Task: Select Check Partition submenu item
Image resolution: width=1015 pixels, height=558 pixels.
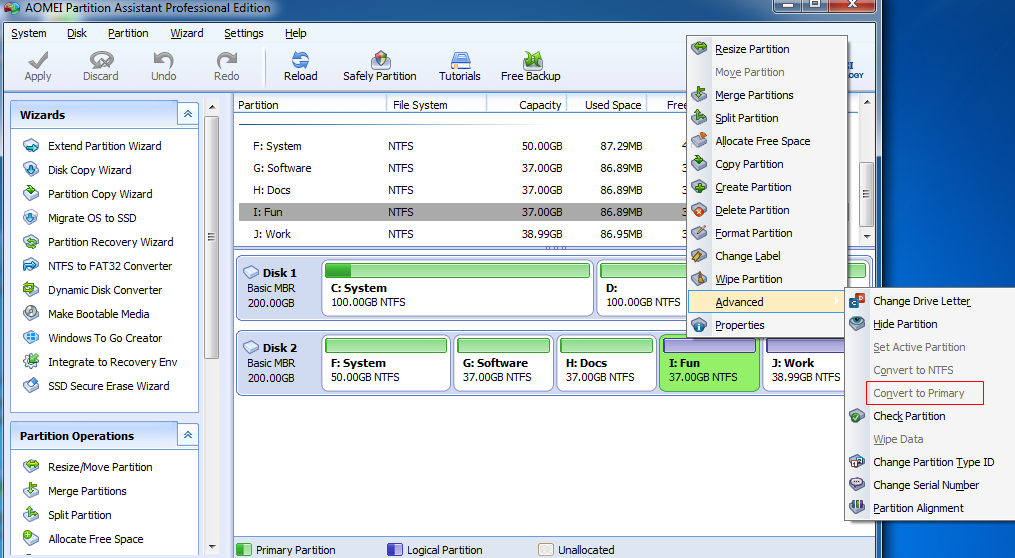Action: tap(930, 416)
